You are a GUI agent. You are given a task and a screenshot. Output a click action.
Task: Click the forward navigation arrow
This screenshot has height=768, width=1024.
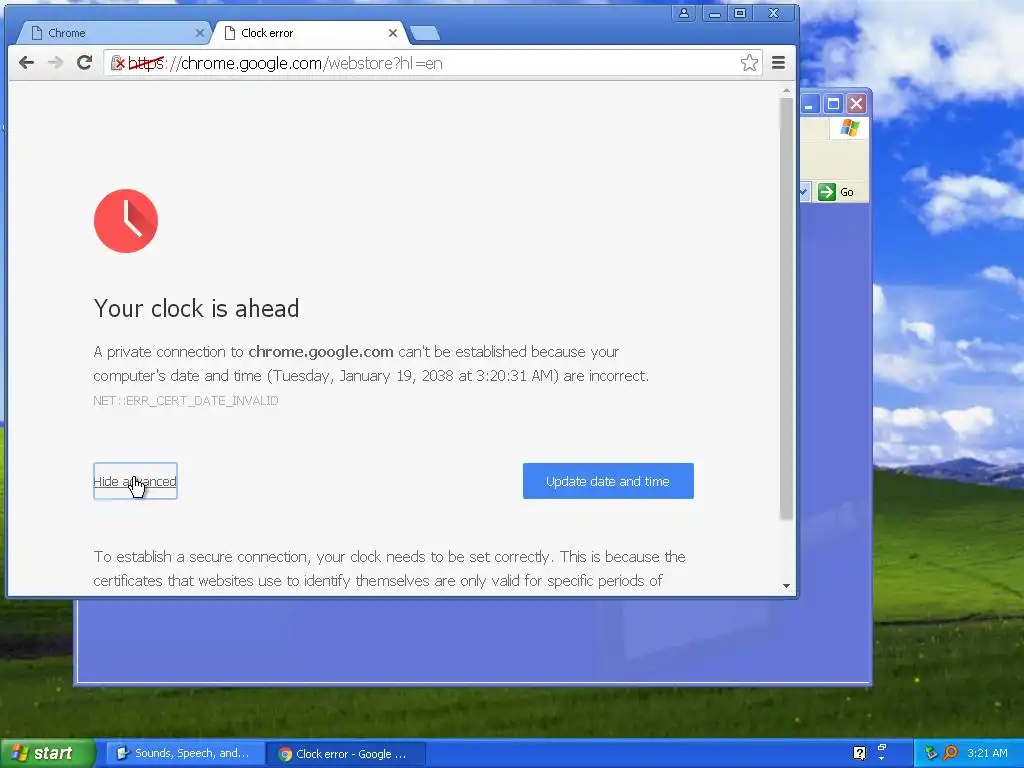56,63
